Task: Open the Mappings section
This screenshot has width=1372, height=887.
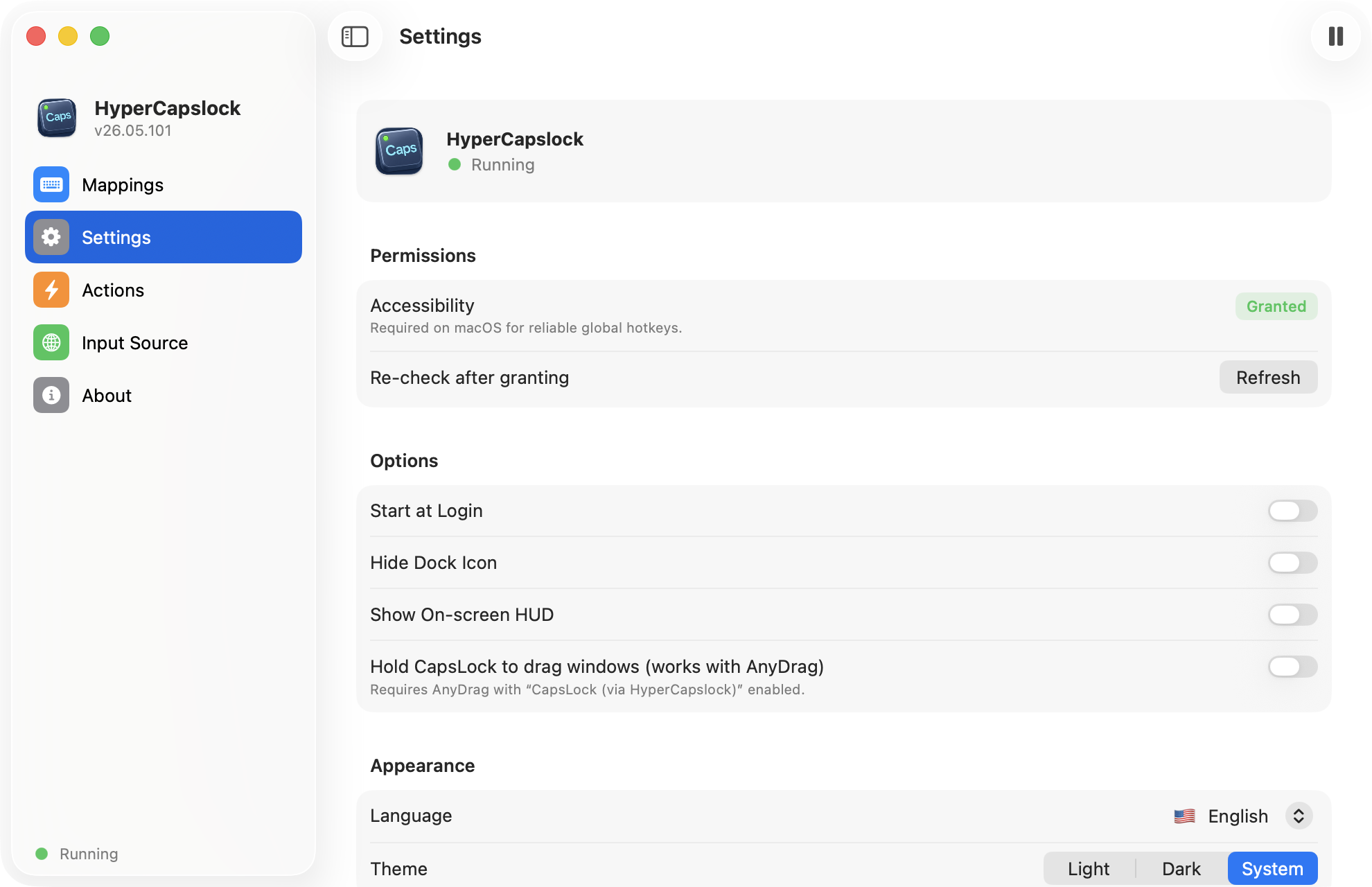Action: pos(164,184)
